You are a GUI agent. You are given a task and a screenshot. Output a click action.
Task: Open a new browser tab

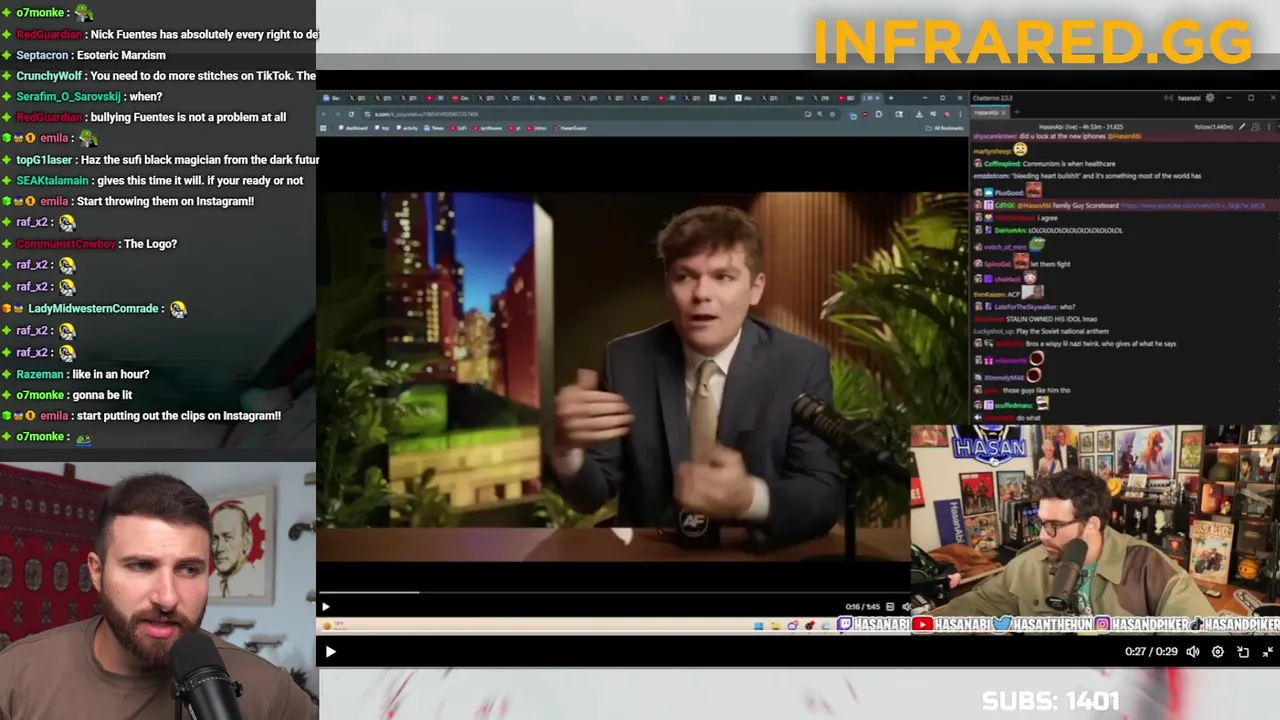[891, 98]
